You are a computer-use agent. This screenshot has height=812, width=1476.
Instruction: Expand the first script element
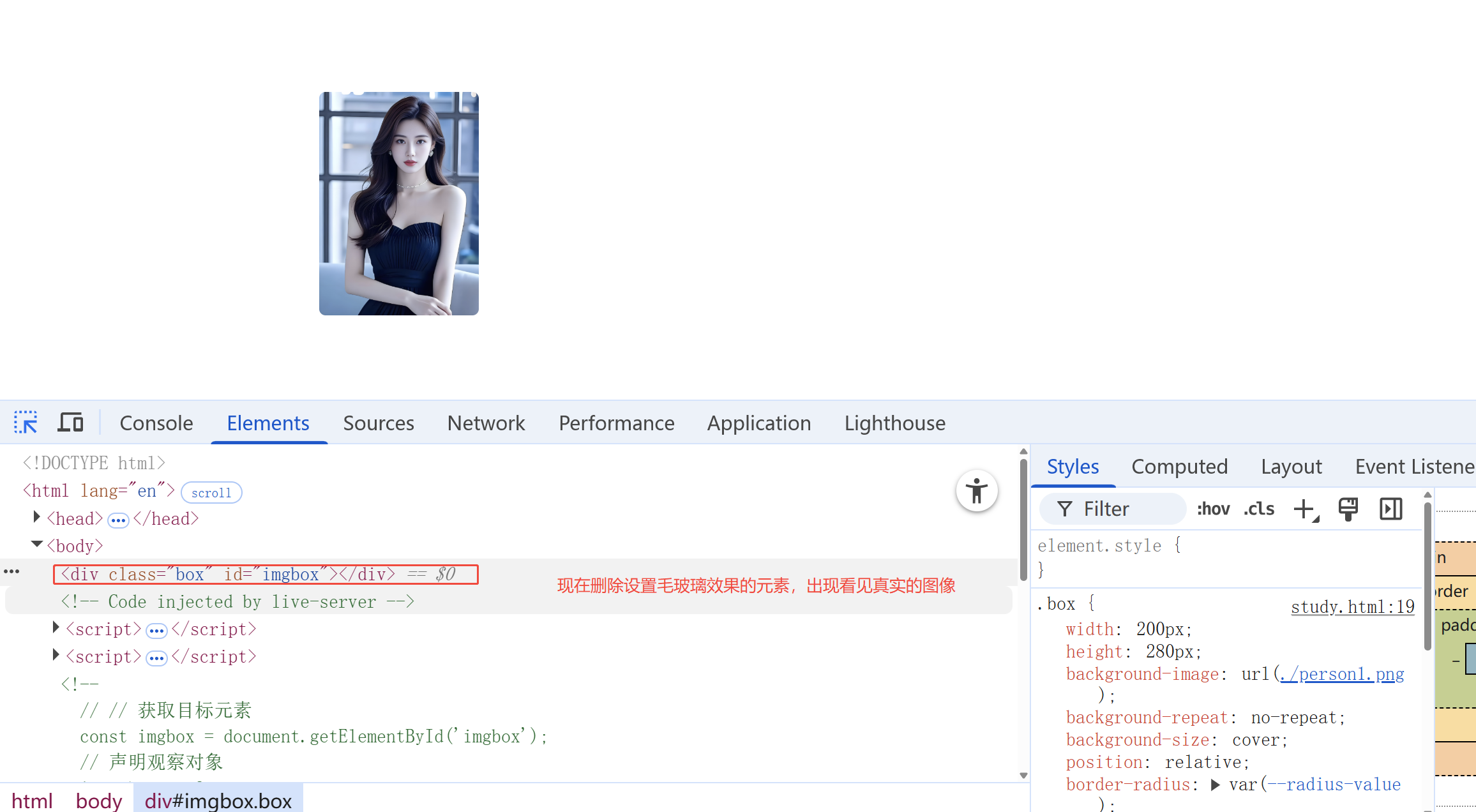(56, 628)
